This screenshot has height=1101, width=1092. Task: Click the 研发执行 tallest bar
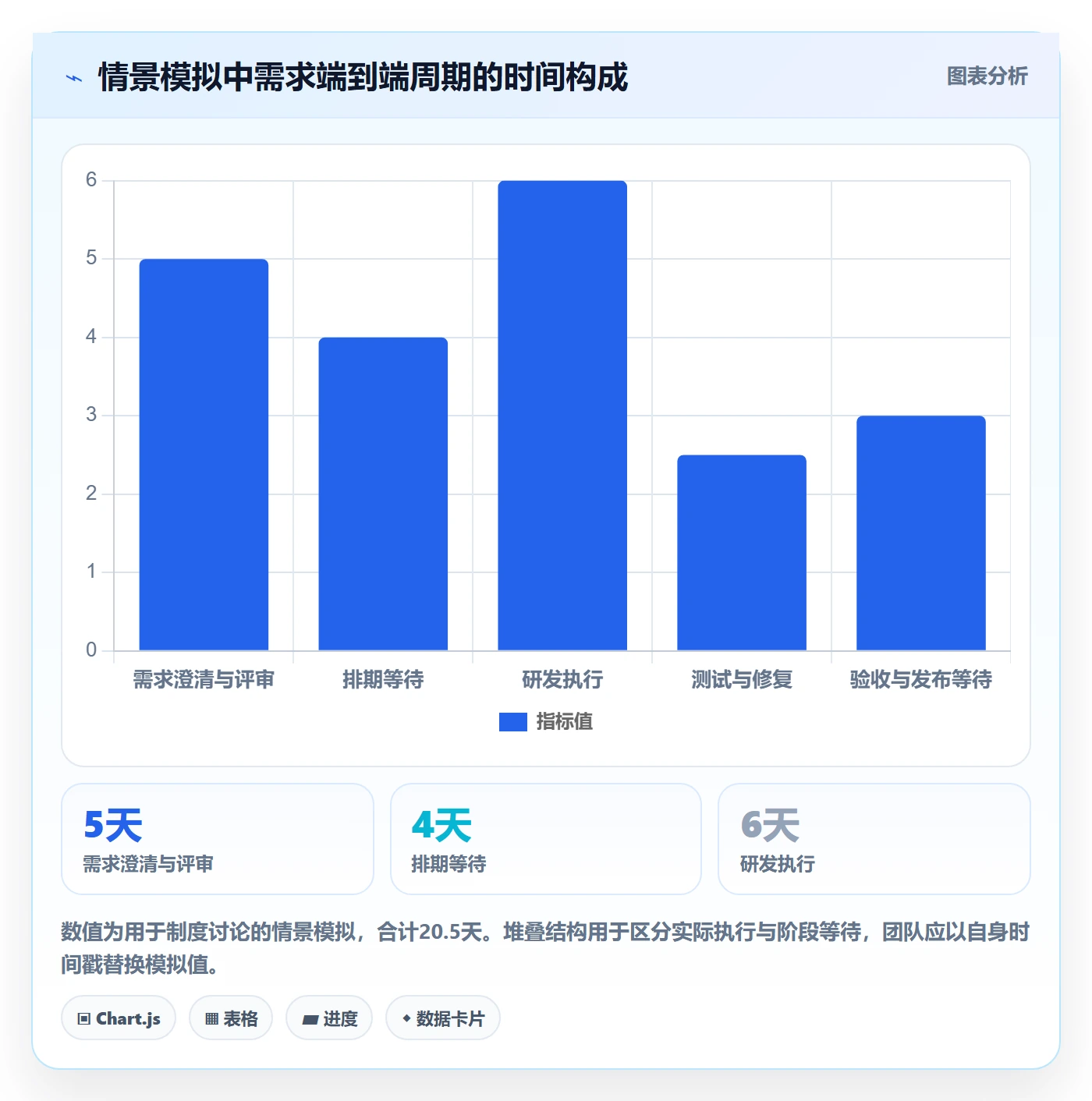[x=562, y=416]
